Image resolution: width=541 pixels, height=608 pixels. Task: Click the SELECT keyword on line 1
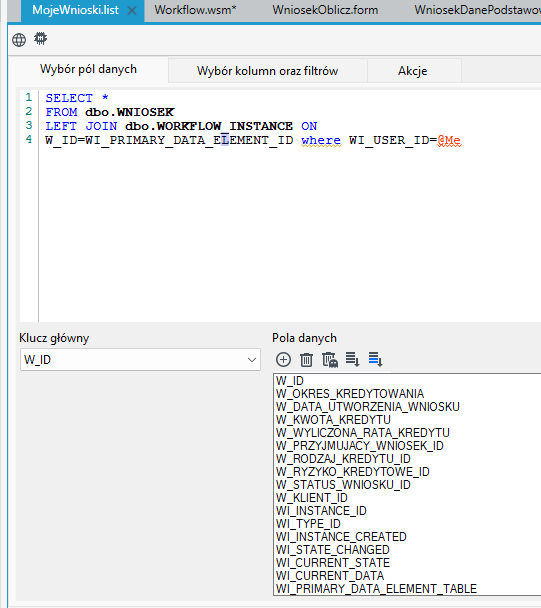tap(69, 98)
